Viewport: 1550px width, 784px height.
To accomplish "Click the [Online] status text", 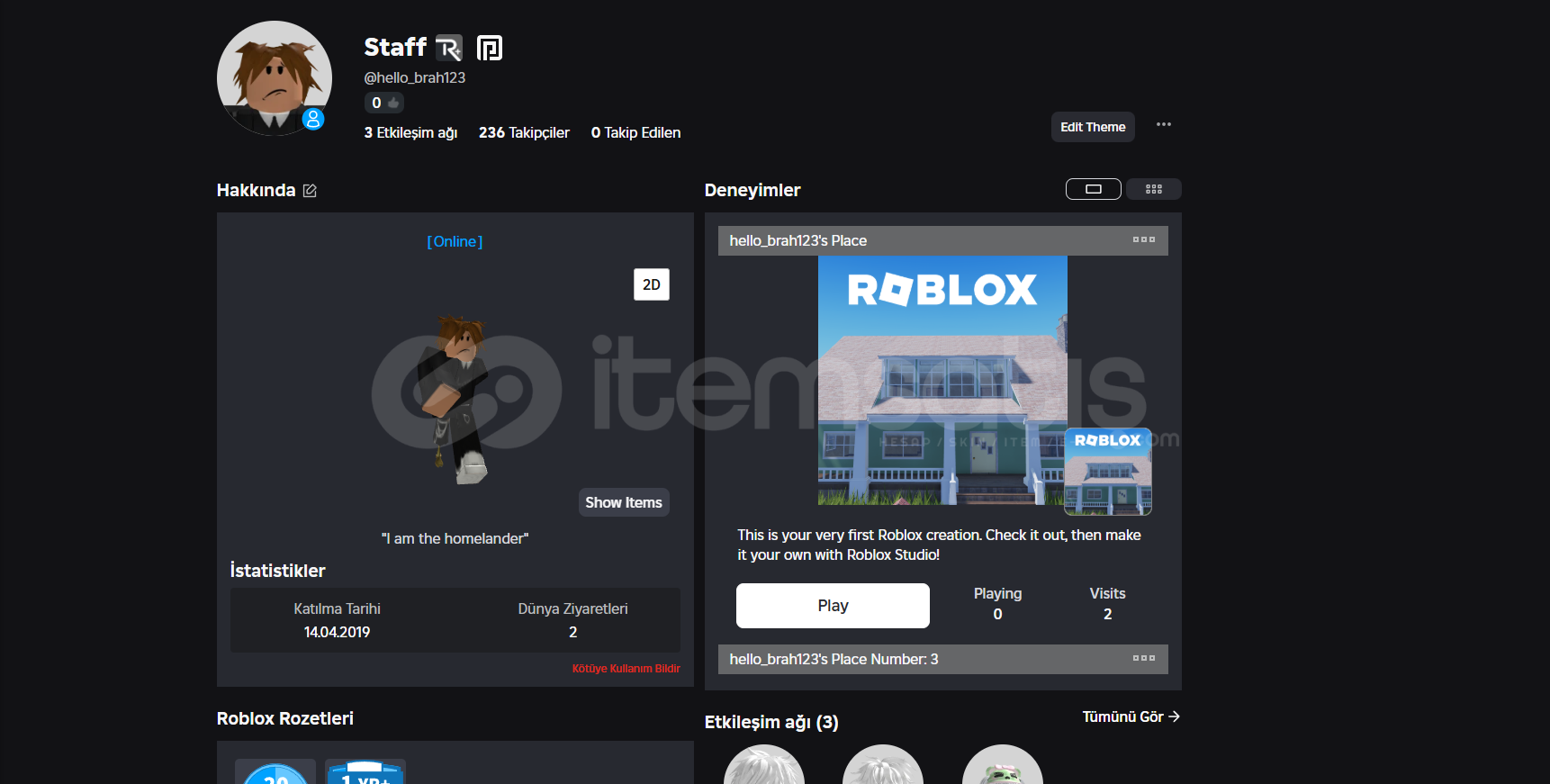I will tap(455, 241).
